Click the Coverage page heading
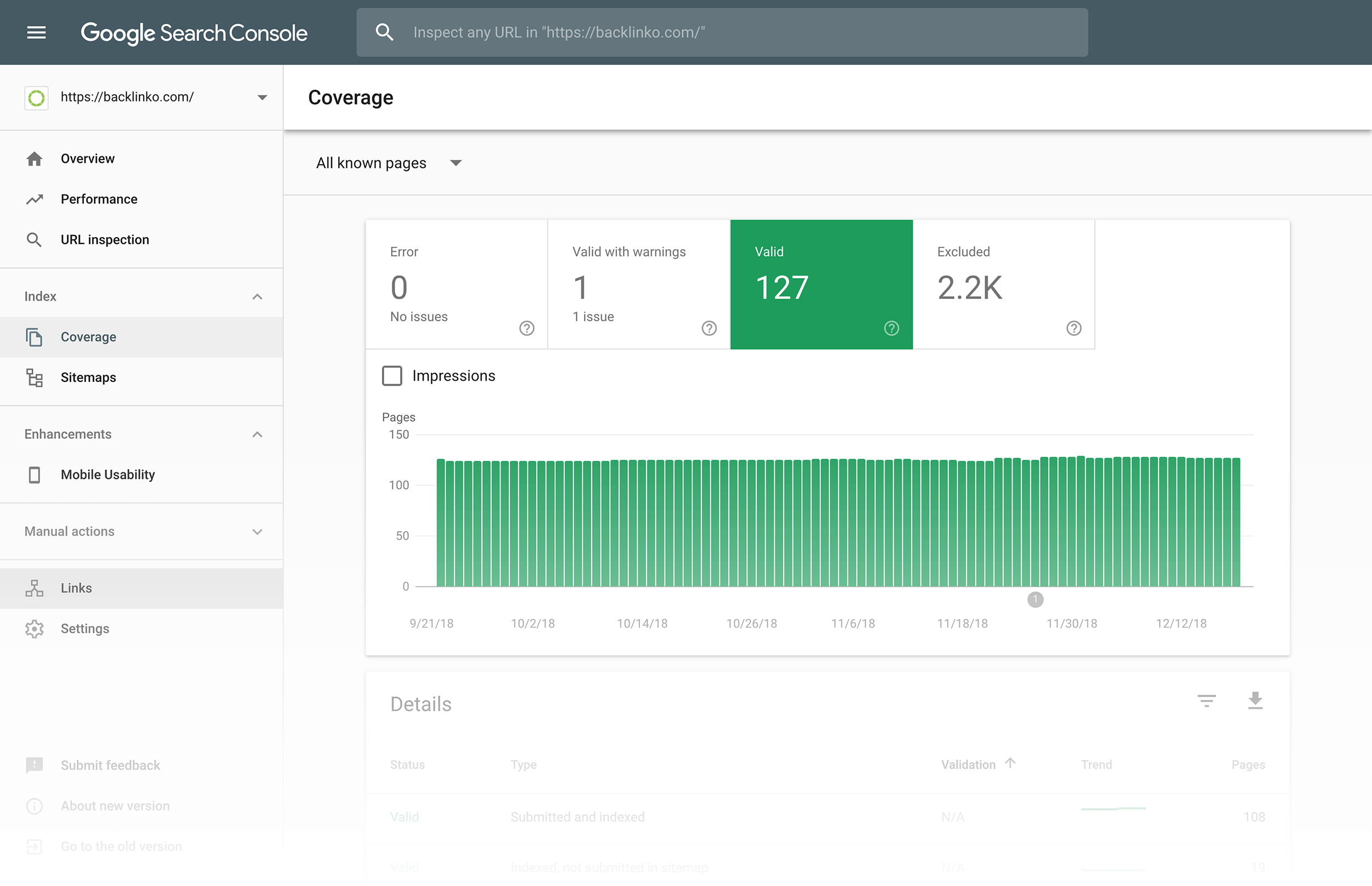The width and height of the screenshot is (1372, 886). [x=351, y=98]
